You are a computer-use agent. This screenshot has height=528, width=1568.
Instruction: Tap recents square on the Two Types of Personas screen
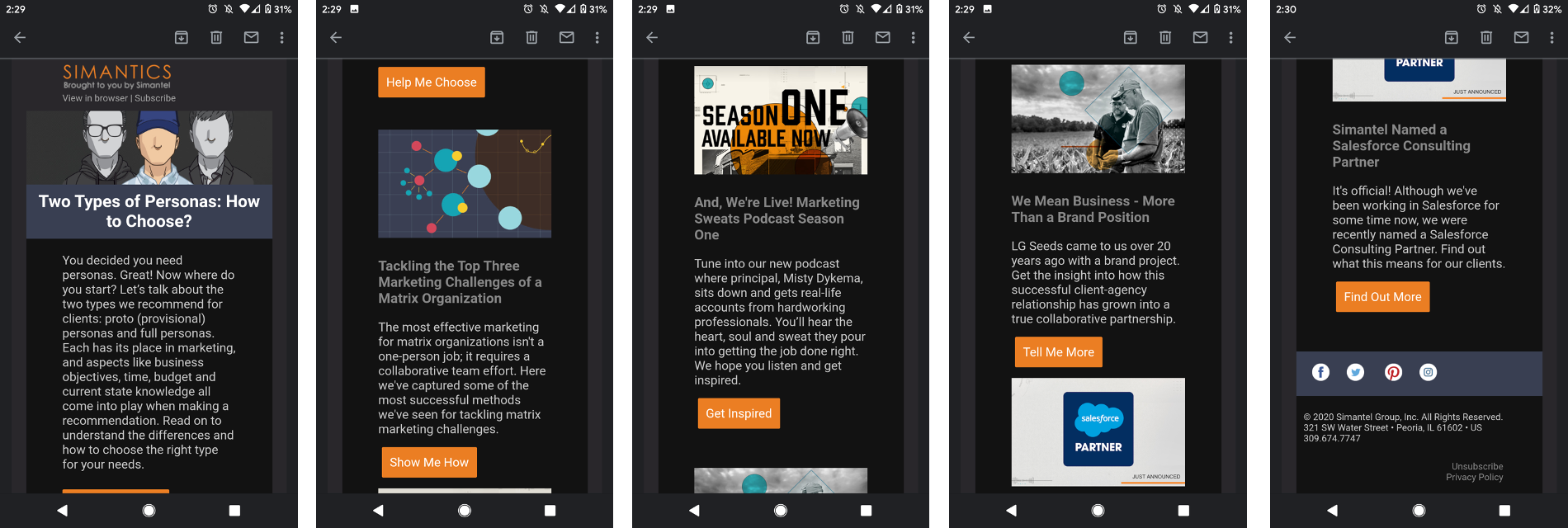point(234,511)
